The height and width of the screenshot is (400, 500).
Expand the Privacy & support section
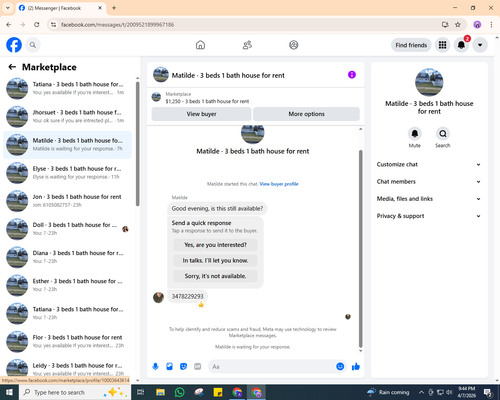click(429, 216)
